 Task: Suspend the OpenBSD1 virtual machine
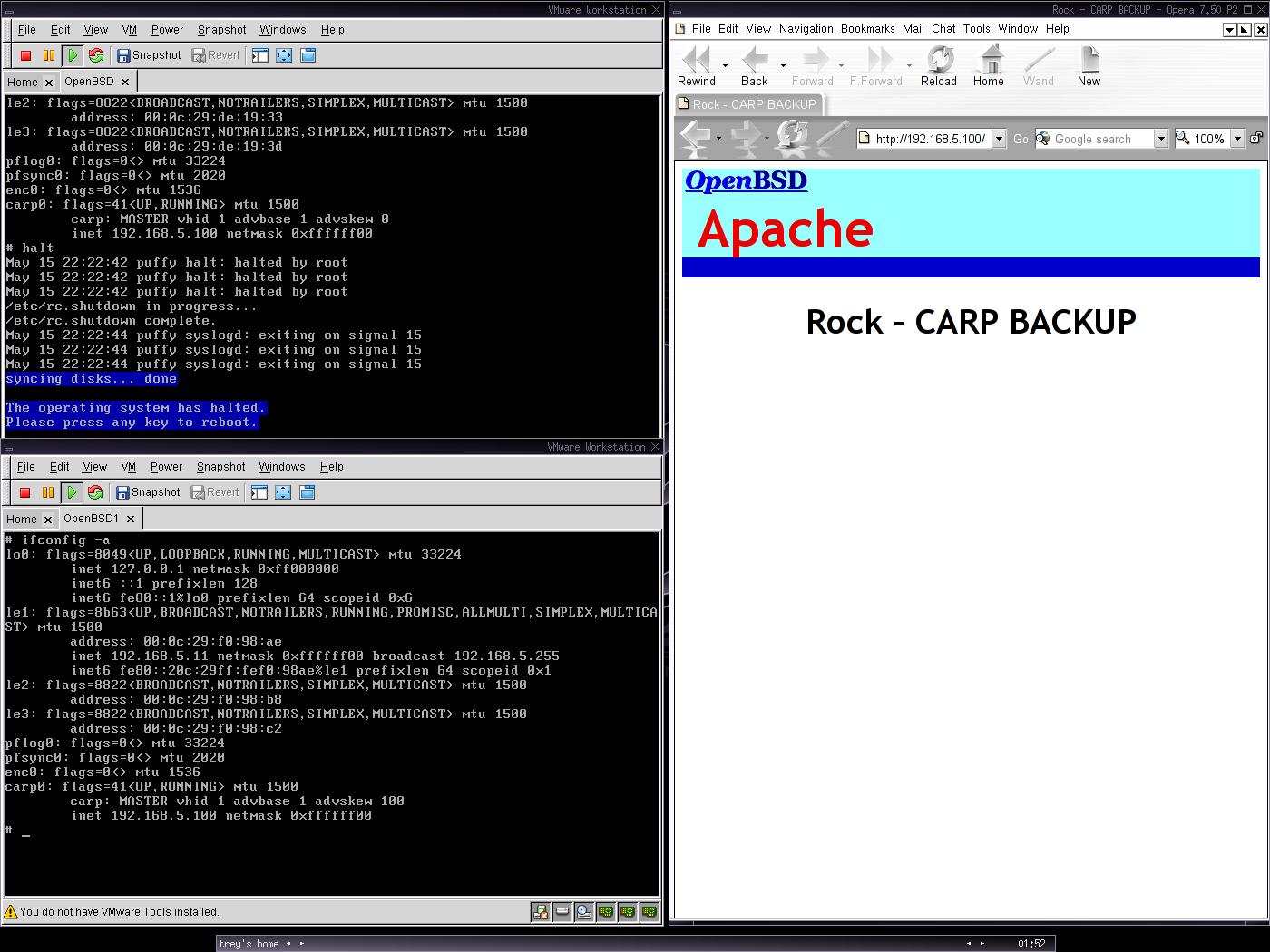pos(48,492)
